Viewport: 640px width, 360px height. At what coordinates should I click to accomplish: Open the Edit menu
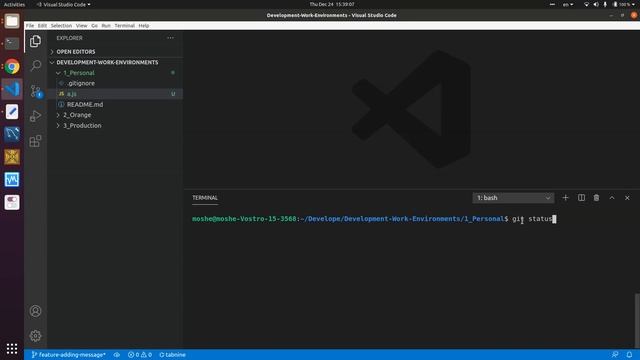tap(42, 25)
